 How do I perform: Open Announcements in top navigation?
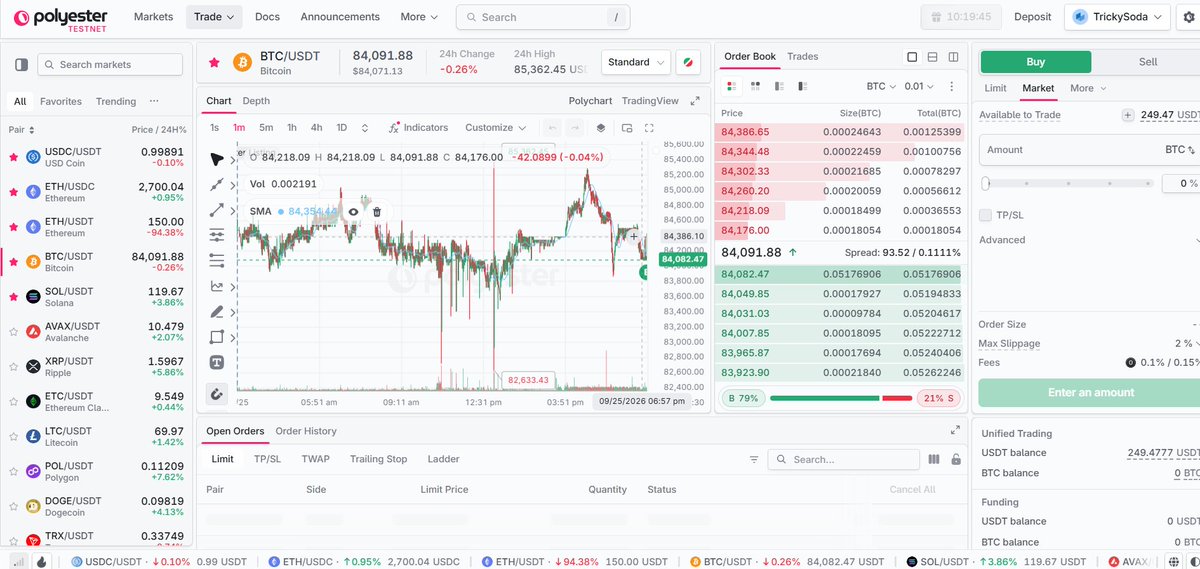(x=340, y=17)
